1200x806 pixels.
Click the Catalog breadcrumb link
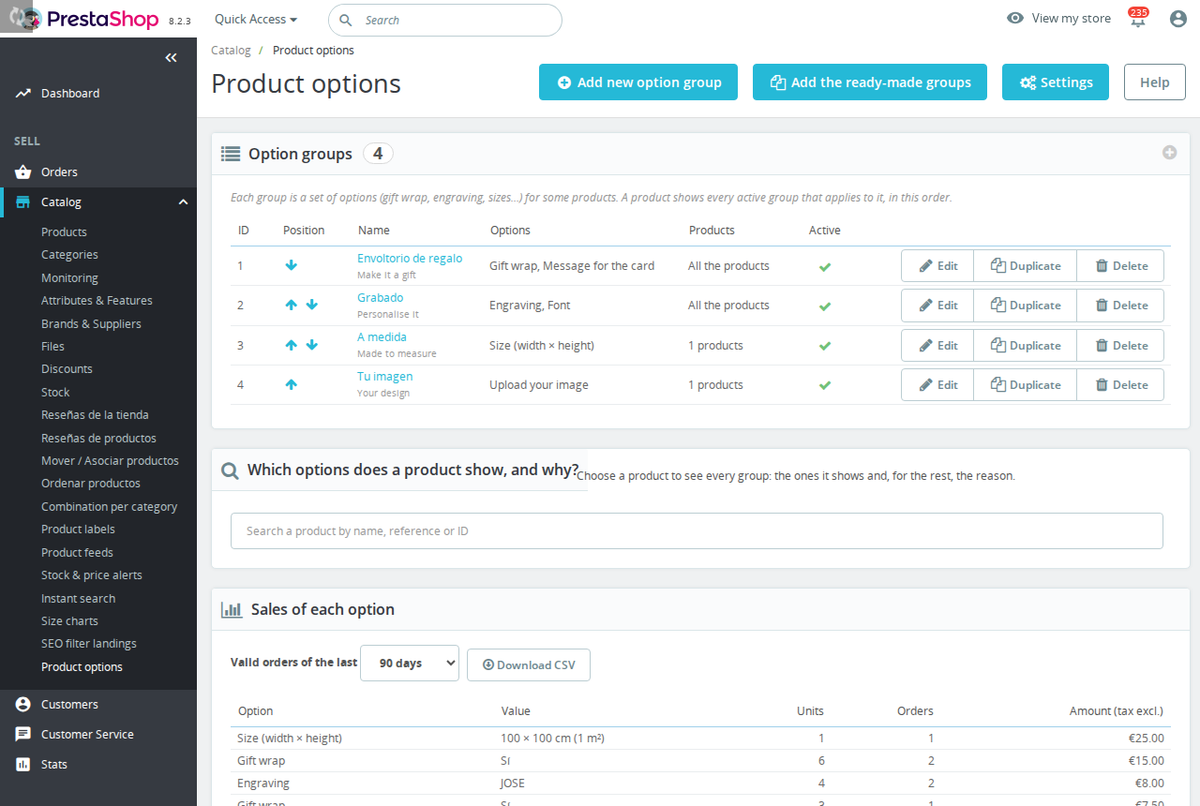coord(231,50)
